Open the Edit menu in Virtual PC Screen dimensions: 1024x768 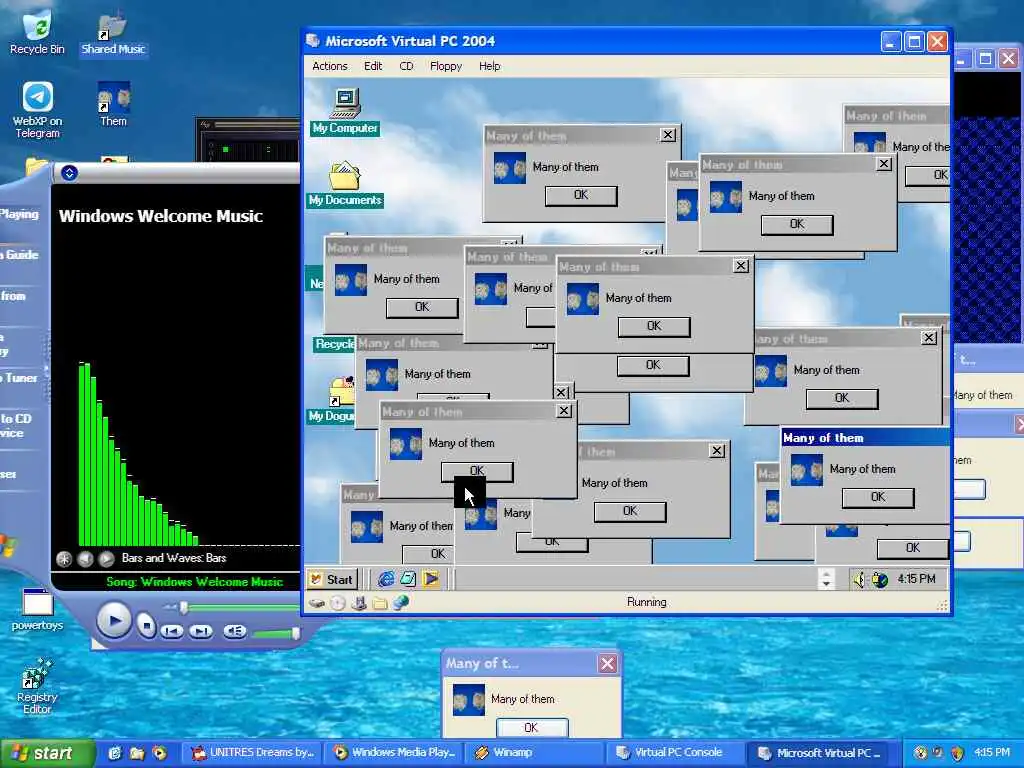pyautogui.click(x=373, y=66)
